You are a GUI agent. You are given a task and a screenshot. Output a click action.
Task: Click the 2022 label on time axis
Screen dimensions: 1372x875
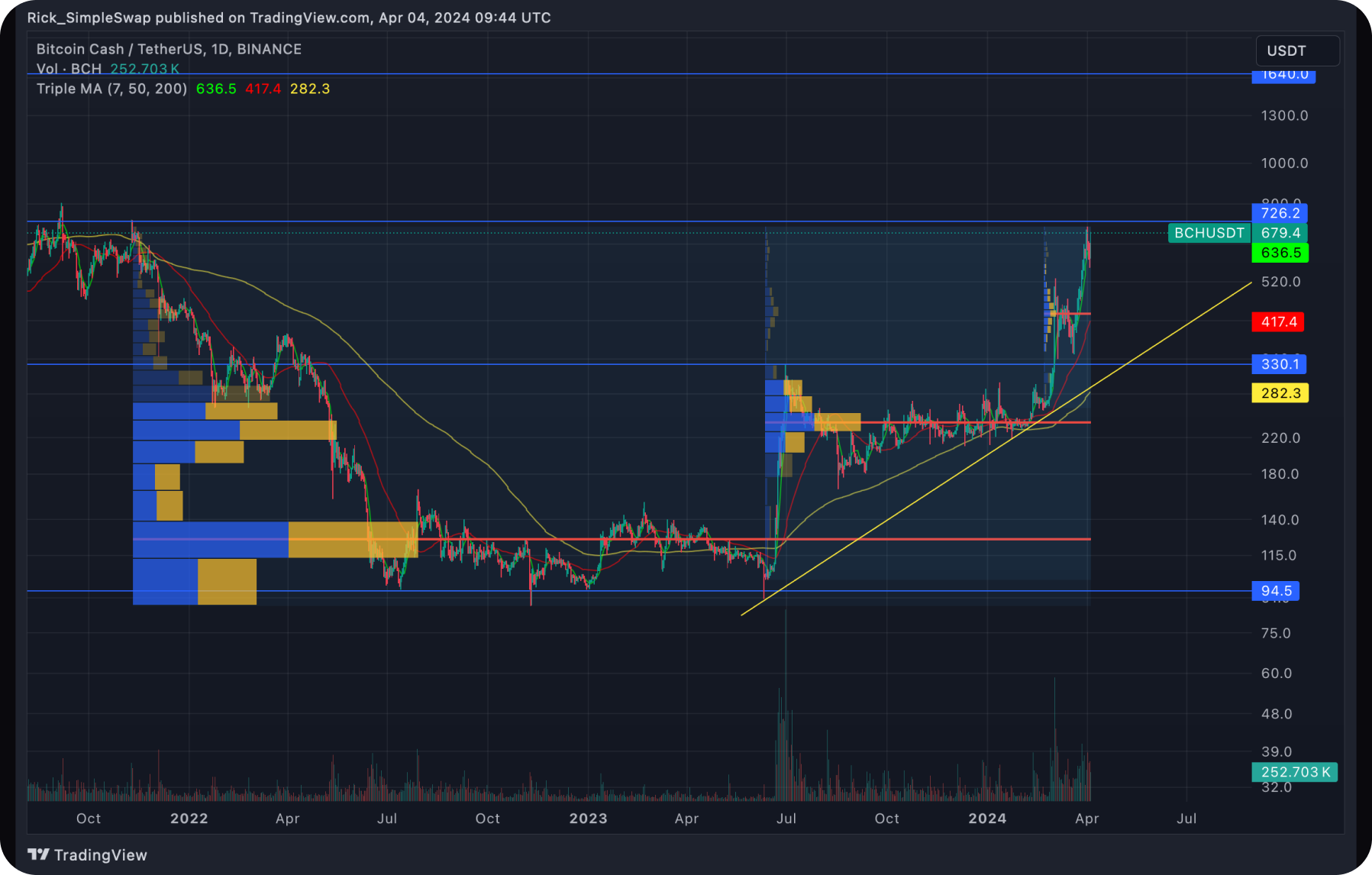[189, 818]
